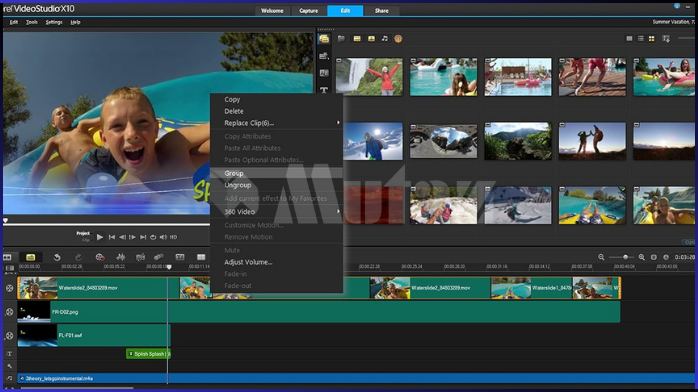Open the Media library panel icon
The width and height of the screenshot is (698, 392).
coord(324,39)
